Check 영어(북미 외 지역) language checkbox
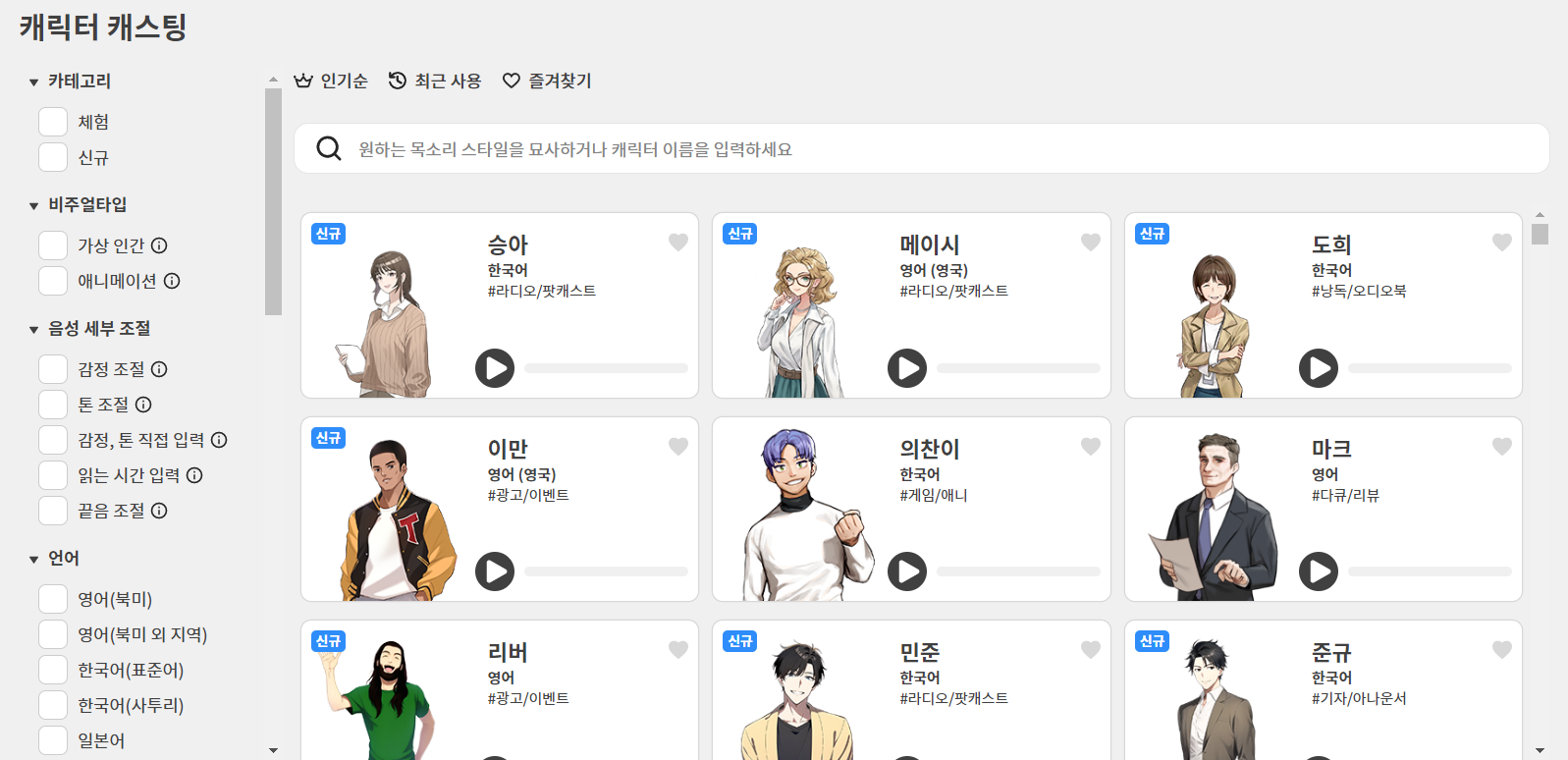This screenshot has height=760, width=1568. 53,634
